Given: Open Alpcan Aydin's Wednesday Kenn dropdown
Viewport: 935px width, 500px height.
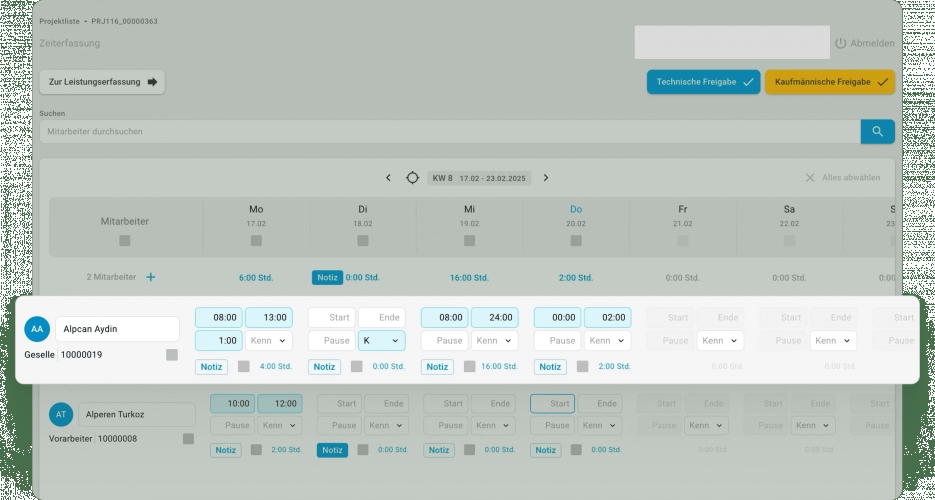Looking at the screenshot, I should click(x=495, y=341).
